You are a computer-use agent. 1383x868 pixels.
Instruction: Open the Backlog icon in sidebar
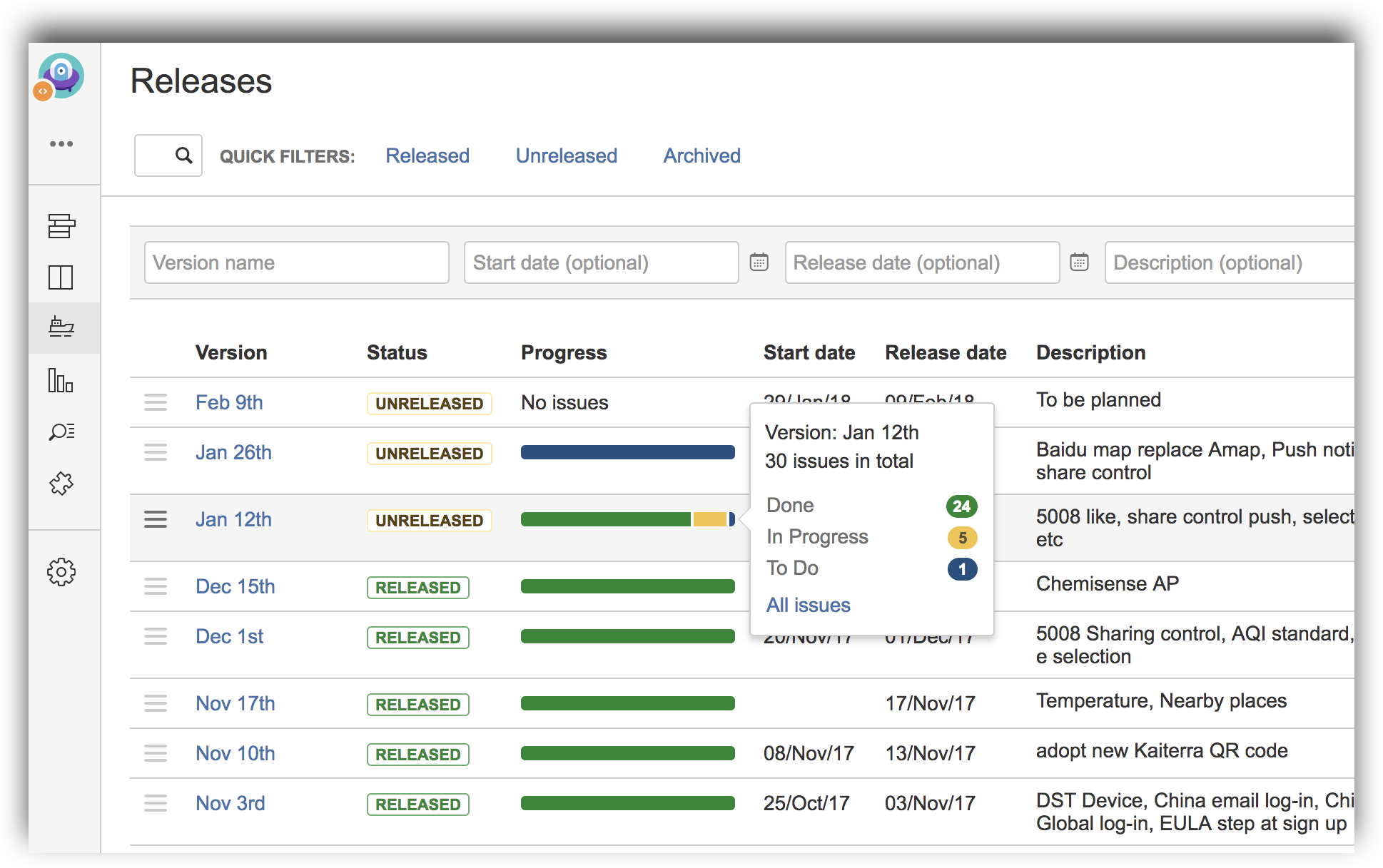61,226
